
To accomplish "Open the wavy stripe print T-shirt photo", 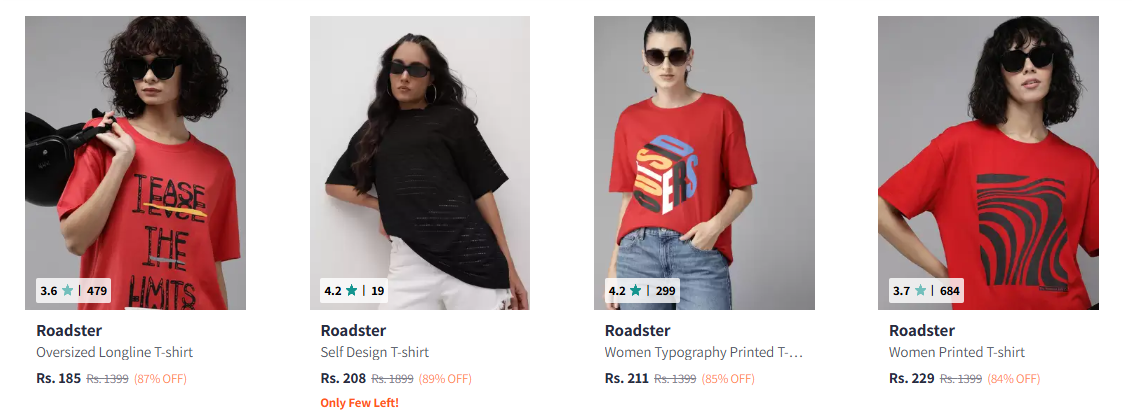I will tap(988, 163).
